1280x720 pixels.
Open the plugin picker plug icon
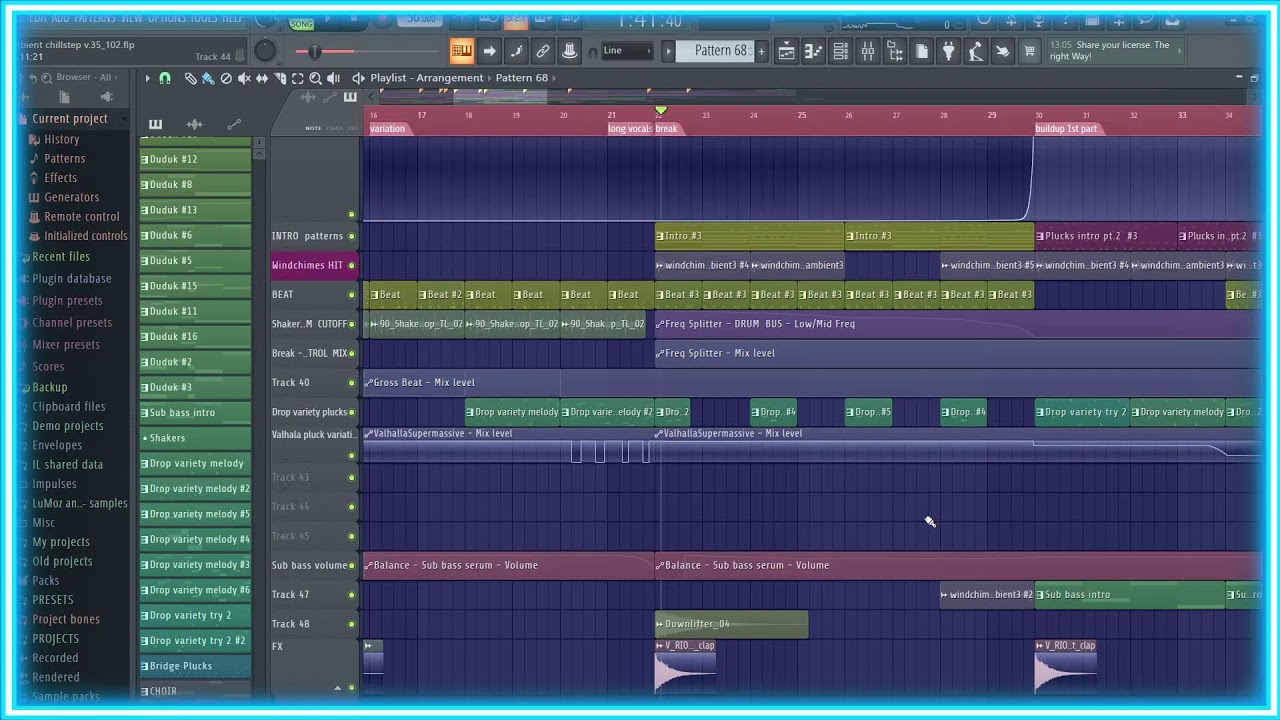point(949,51)
